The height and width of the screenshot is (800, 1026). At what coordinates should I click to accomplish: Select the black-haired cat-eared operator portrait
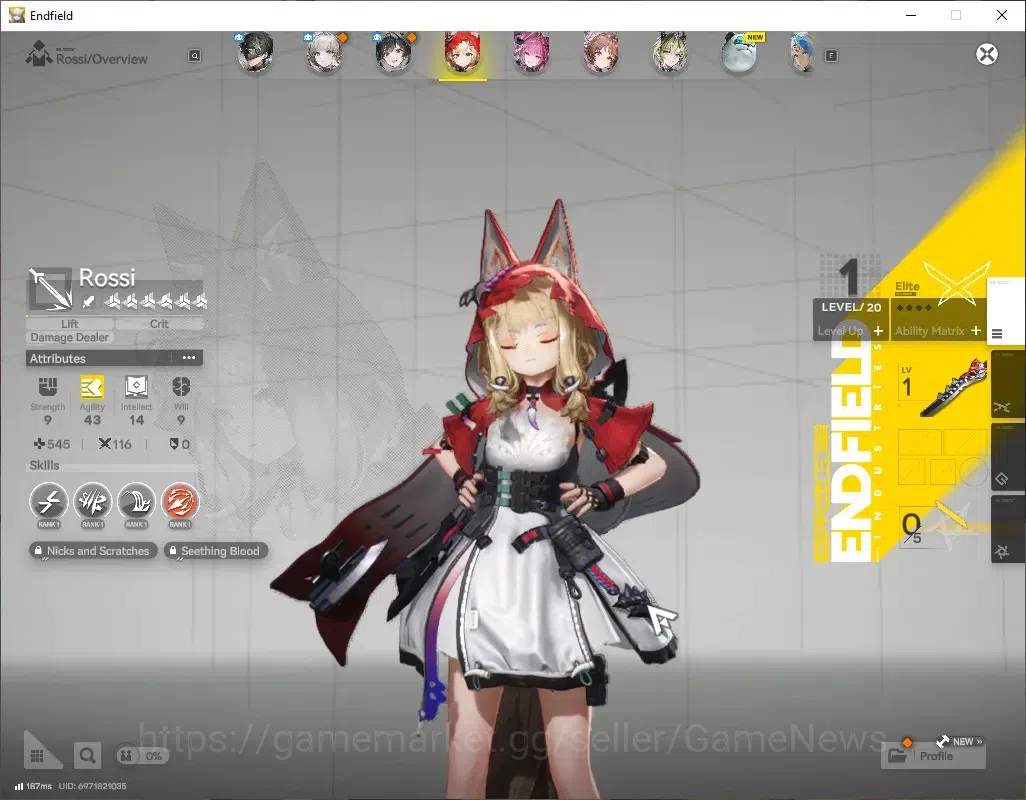click(x=394, y=52)
